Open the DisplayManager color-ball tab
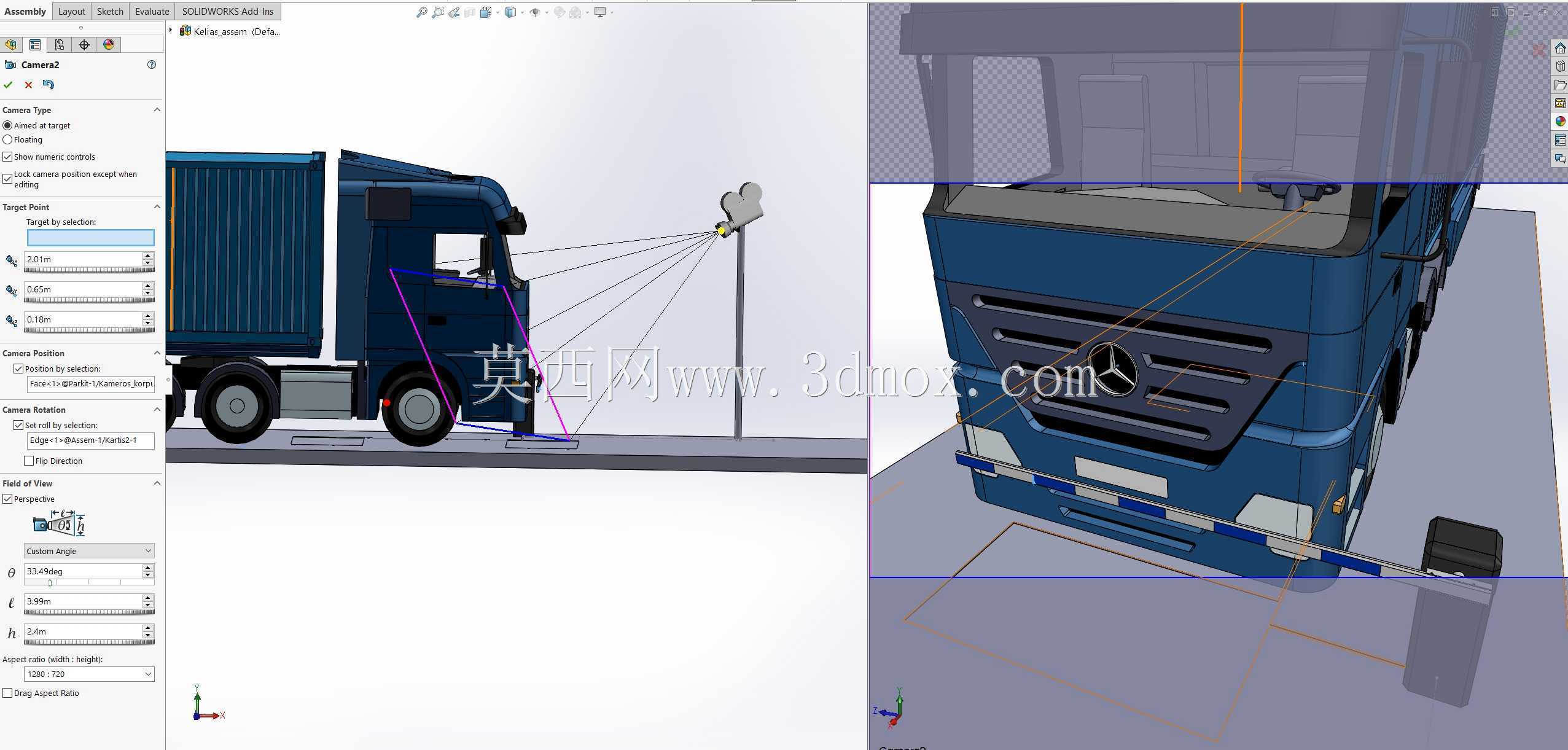The width and height of the screenshot is (1568, 750). [x=109, y=45]
